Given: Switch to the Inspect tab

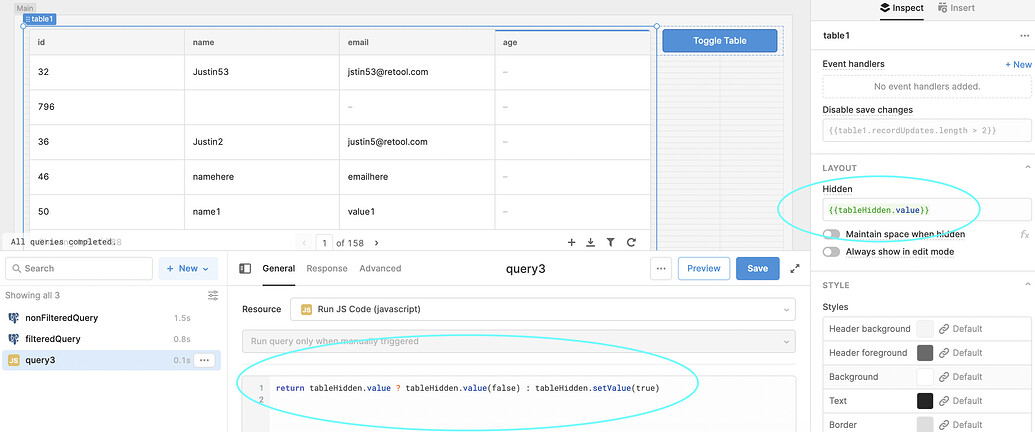Looking at the screenshot, I should coord(902,8).
